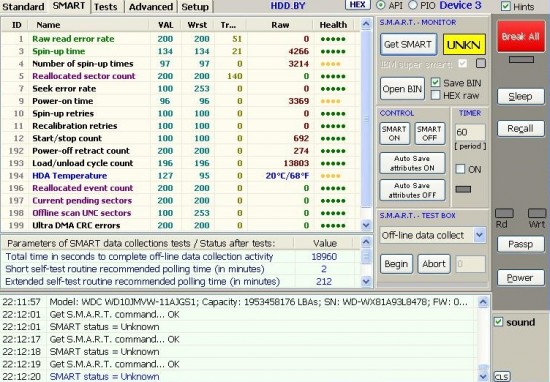Click Auto Save attributes OFF button
550x382 pixels.
click(x=412, y=190)
